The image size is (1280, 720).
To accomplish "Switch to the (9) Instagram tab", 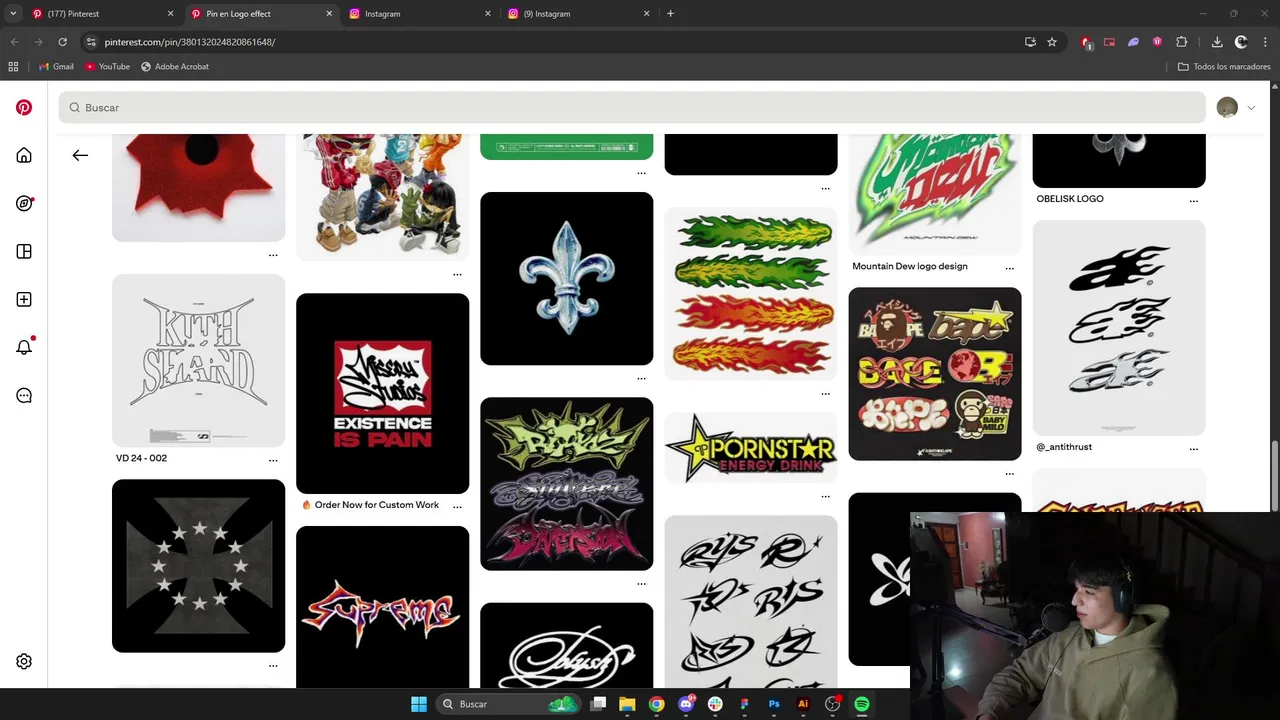I will [x=577, y=14].
